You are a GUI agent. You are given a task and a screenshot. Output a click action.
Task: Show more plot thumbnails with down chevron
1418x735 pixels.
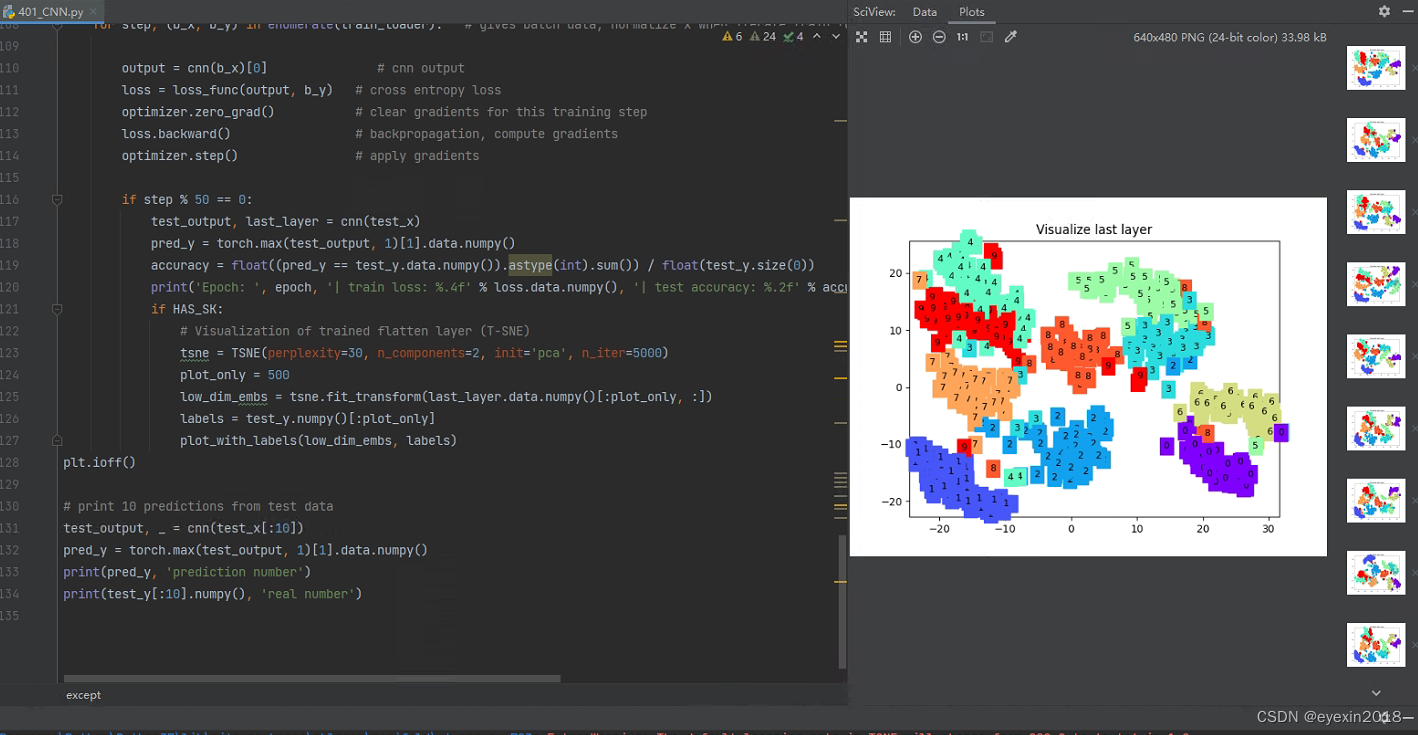[x=1376, y=693]
